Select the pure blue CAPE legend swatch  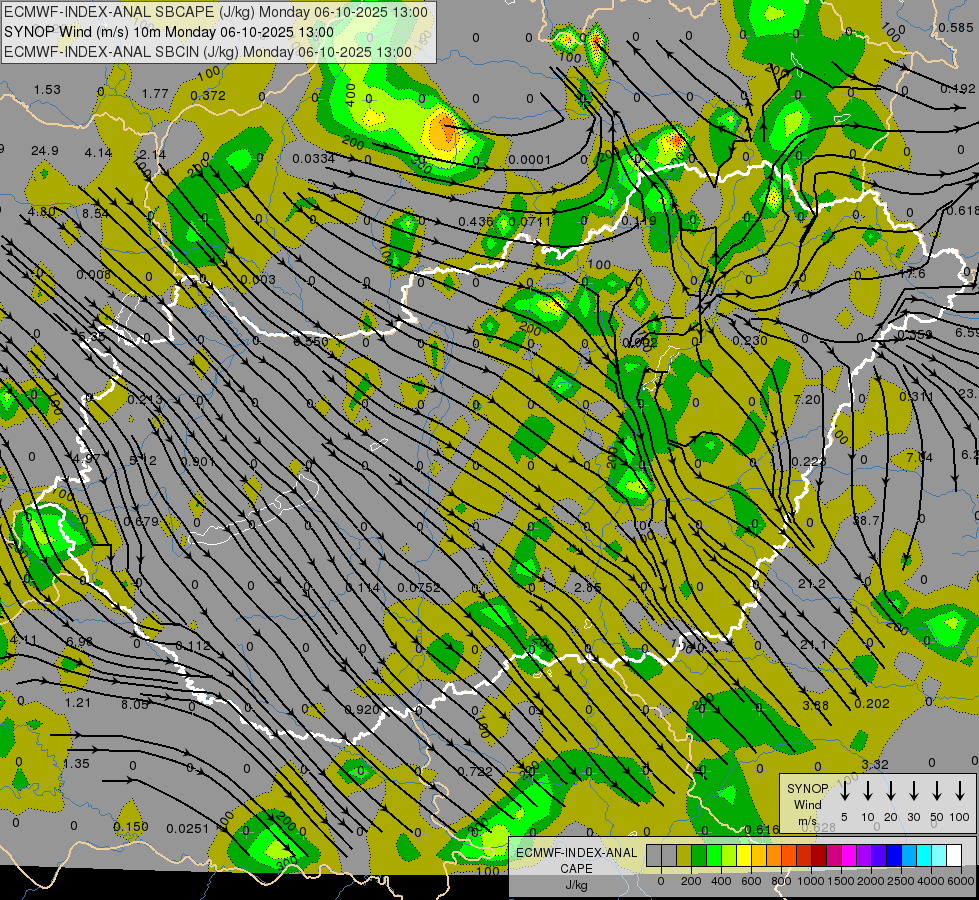coord(894,856)
